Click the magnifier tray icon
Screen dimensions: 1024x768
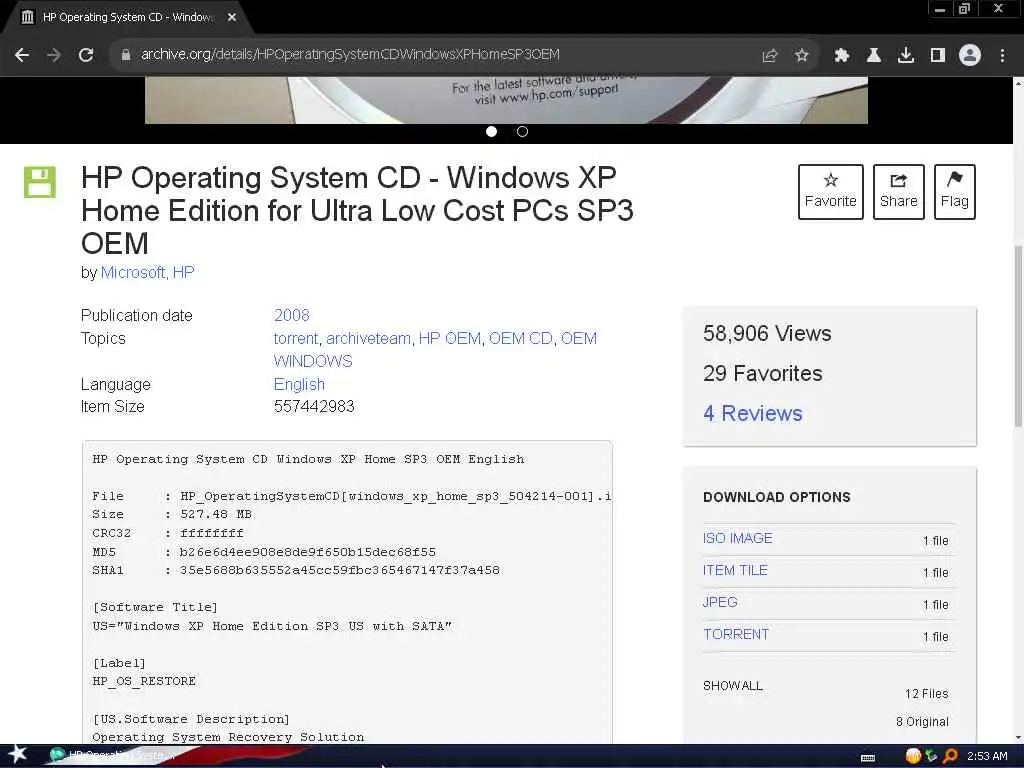tap(951, 756)
